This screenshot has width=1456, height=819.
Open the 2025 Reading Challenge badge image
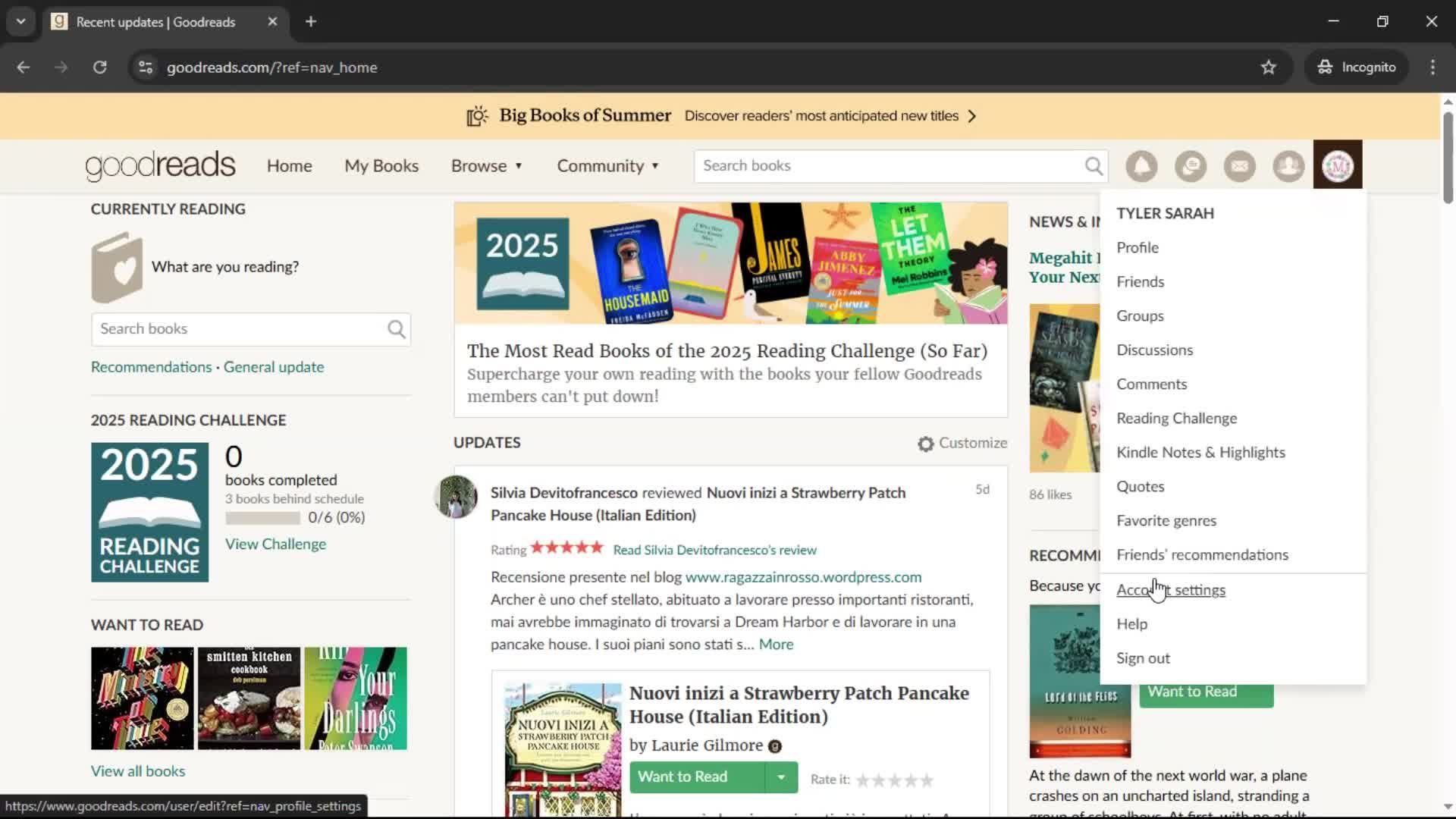tap(149, 513)
